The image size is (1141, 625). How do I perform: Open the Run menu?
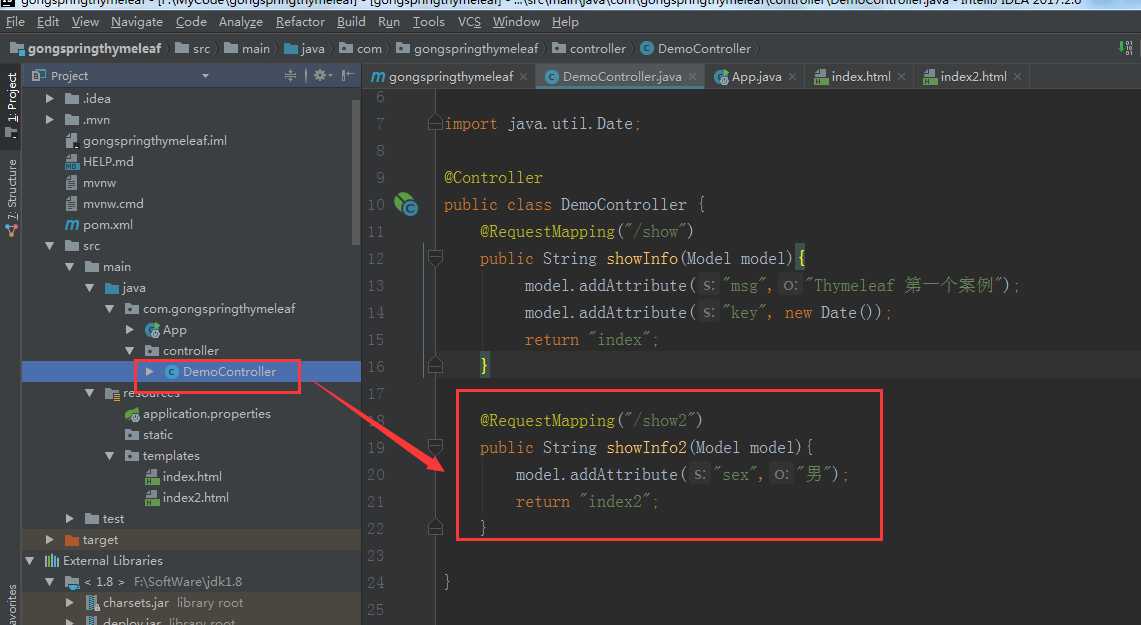389,22
